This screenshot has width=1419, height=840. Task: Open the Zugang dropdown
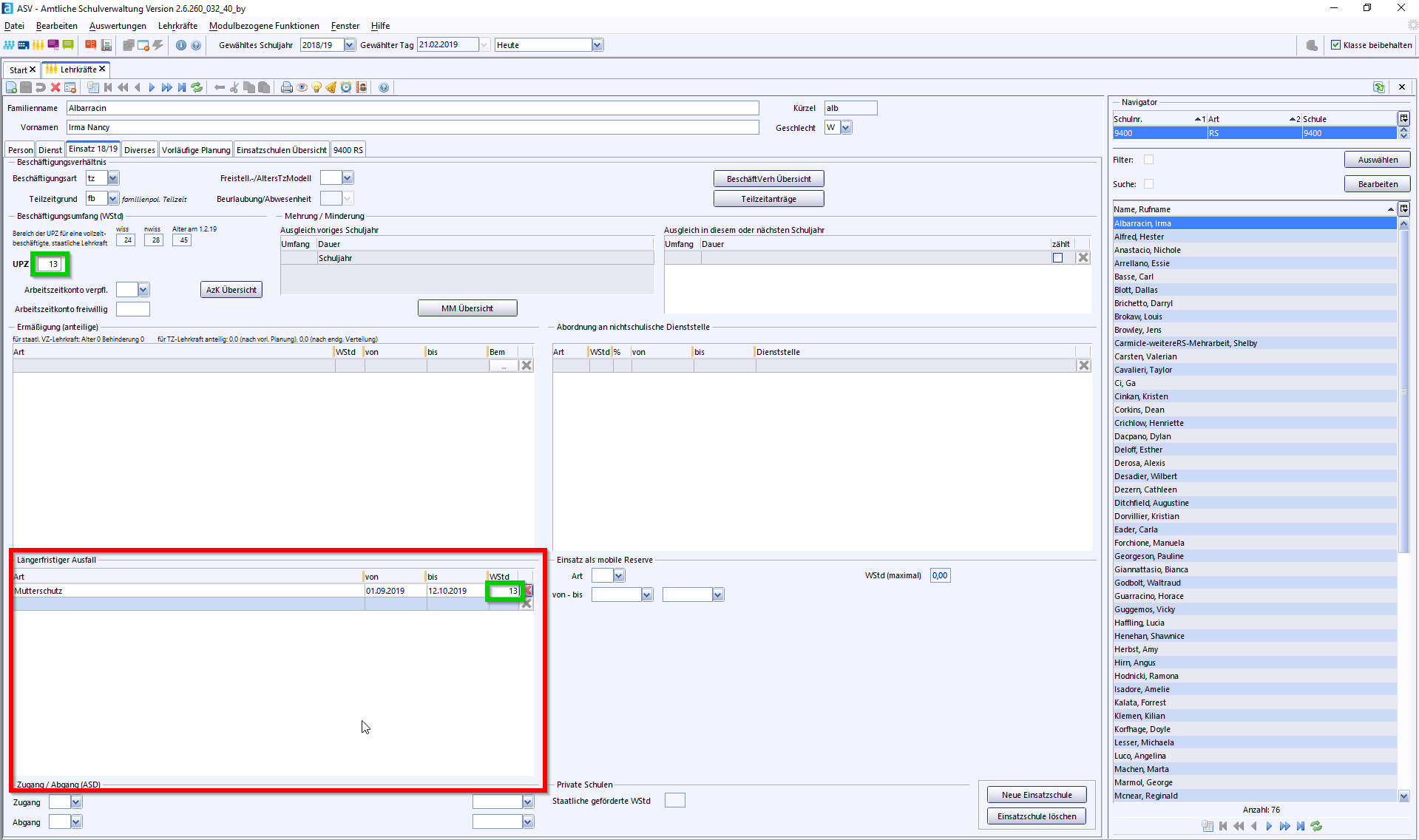click(x=76, y=802)
